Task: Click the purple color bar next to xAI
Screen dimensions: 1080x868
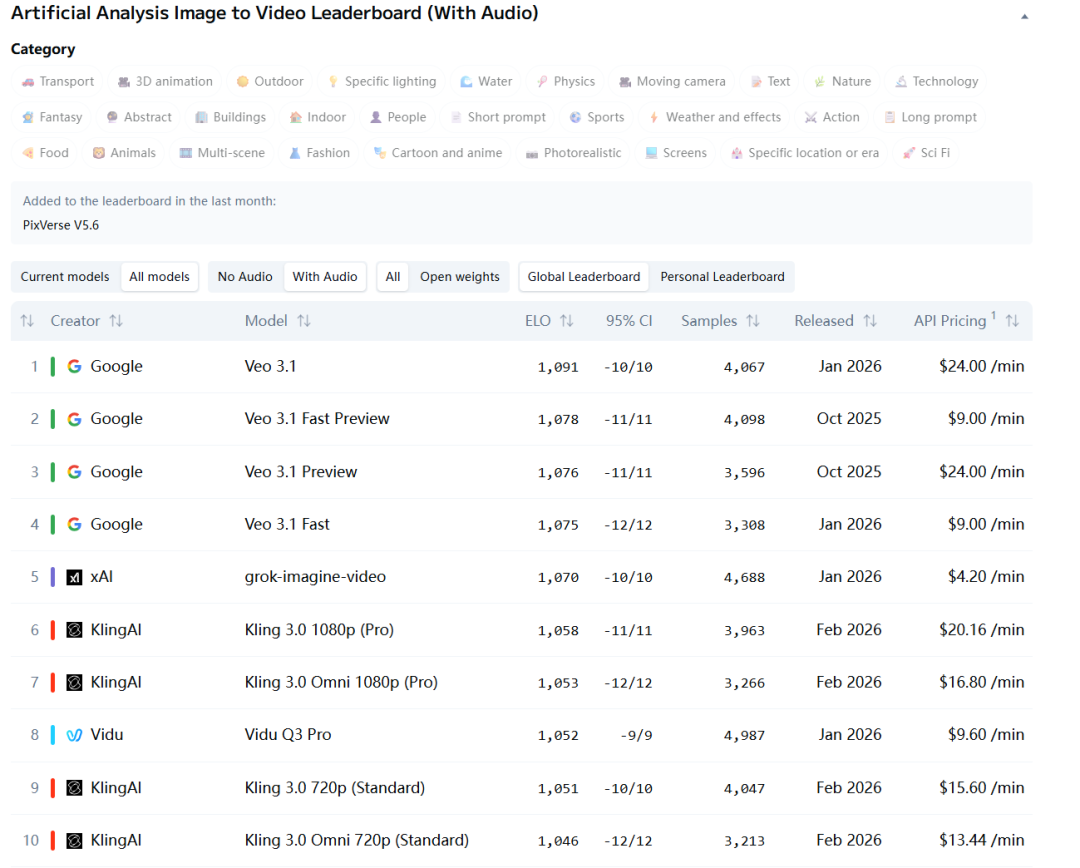Action: [53, 577]
